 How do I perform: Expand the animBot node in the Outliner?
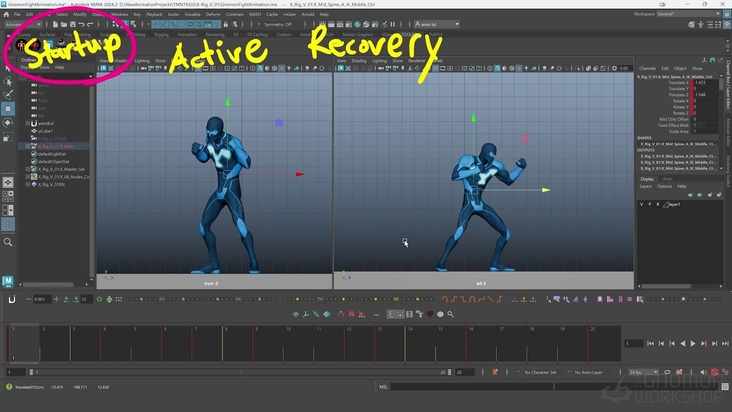(28, 124)
